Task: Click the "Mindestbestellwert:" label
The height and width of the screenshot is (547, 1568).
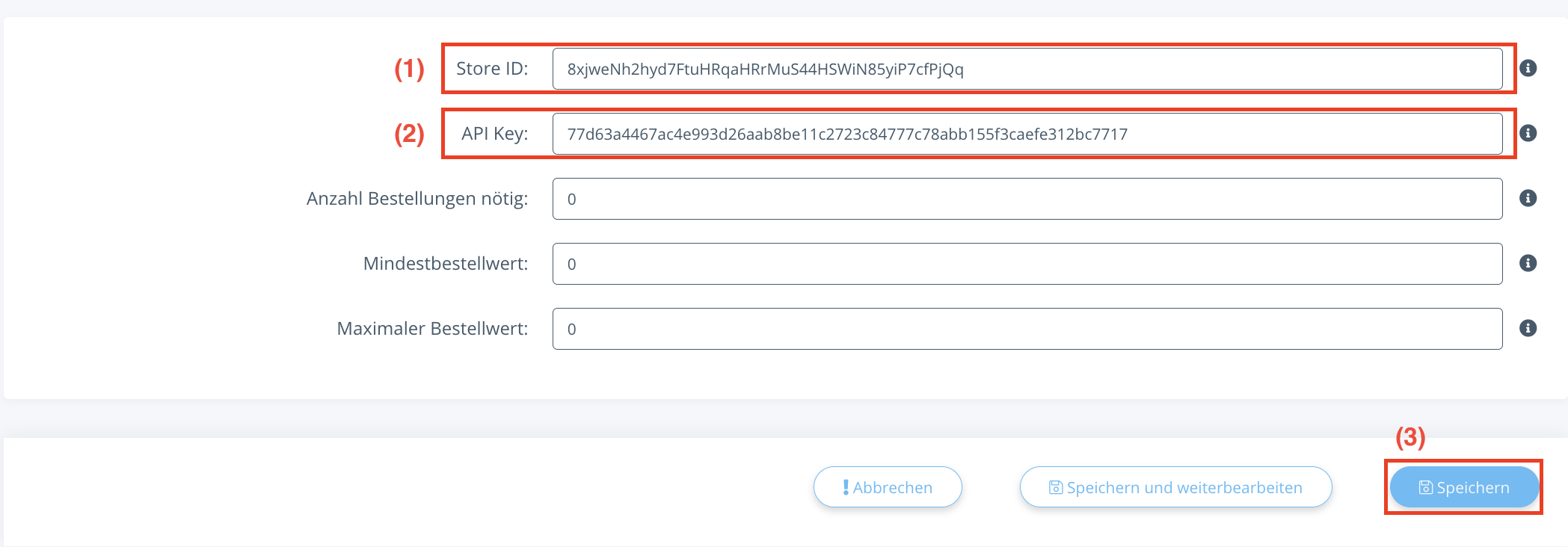Action: click(446, 264)
